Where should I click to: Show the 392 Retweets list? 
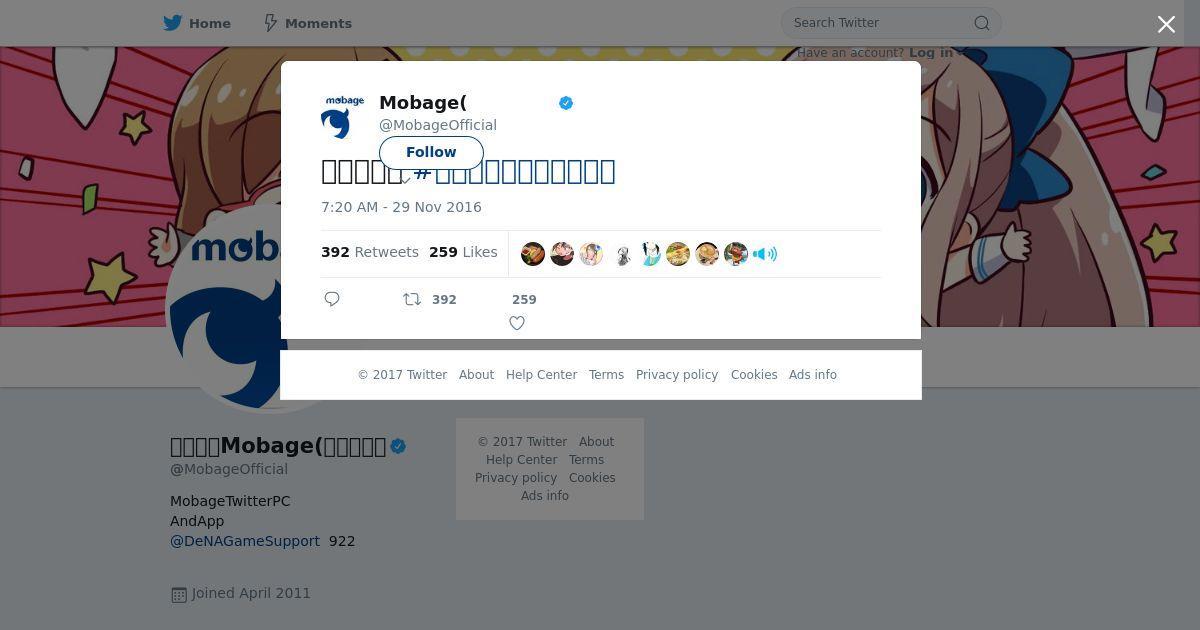(x=370, y=252)
